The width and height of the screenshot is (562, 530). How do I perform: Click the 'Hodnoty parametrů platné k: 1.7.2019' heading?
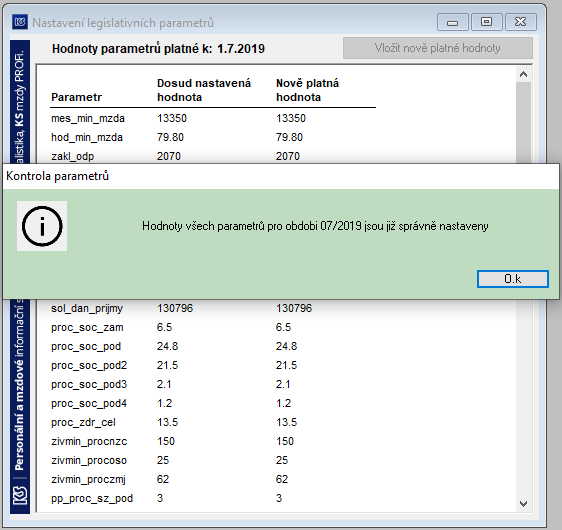[x=158, y=48]
